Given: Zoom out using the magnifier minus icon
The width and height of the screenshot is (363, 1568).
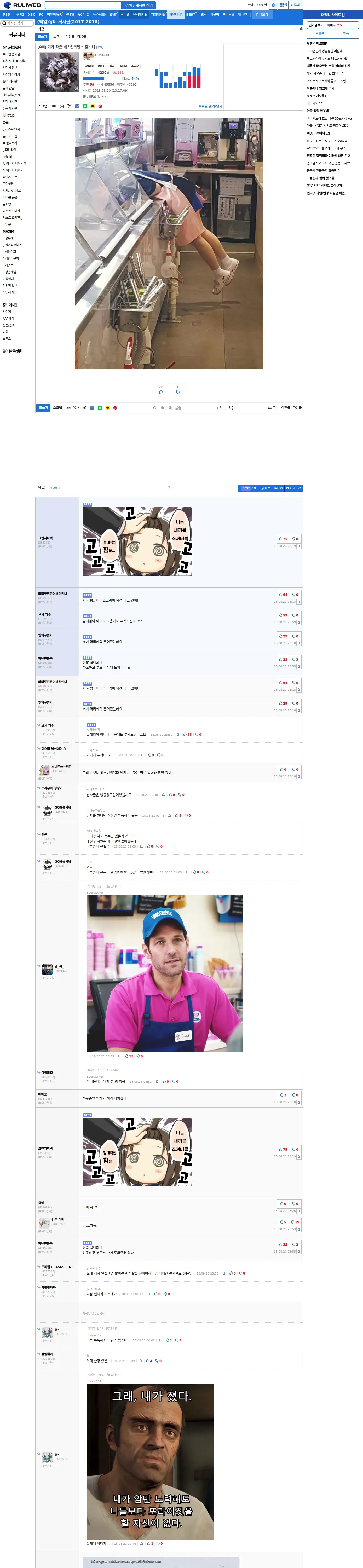Looking at the screenshot, I should (x=171, y=408).
